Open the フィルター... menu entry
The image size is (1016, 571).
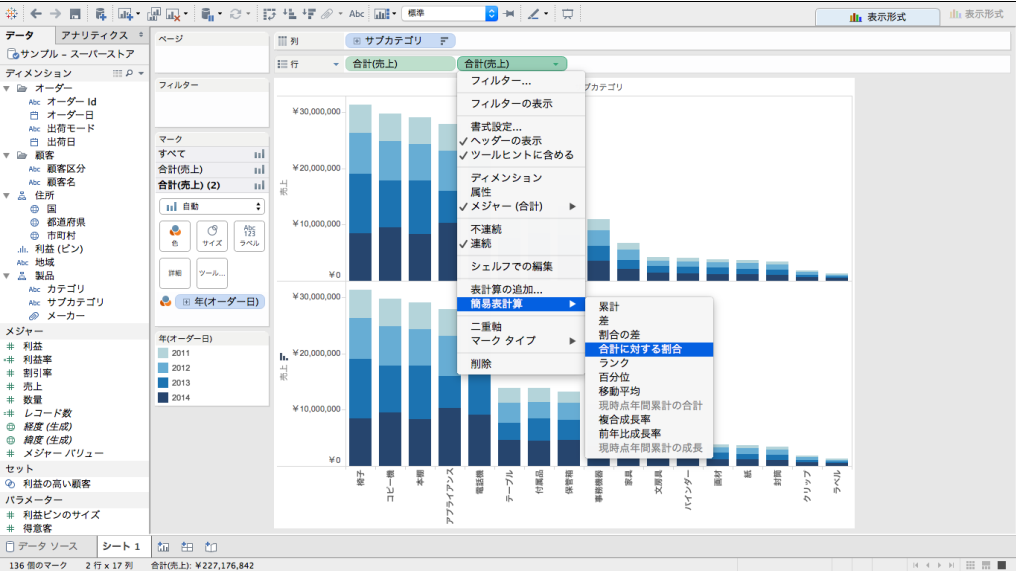coord(521,81)
